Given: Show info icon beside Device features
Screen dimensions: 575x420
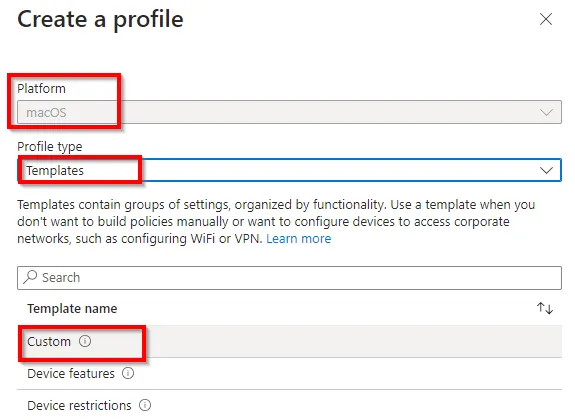Looking at the screenshot, I should [x=128, y=373].
